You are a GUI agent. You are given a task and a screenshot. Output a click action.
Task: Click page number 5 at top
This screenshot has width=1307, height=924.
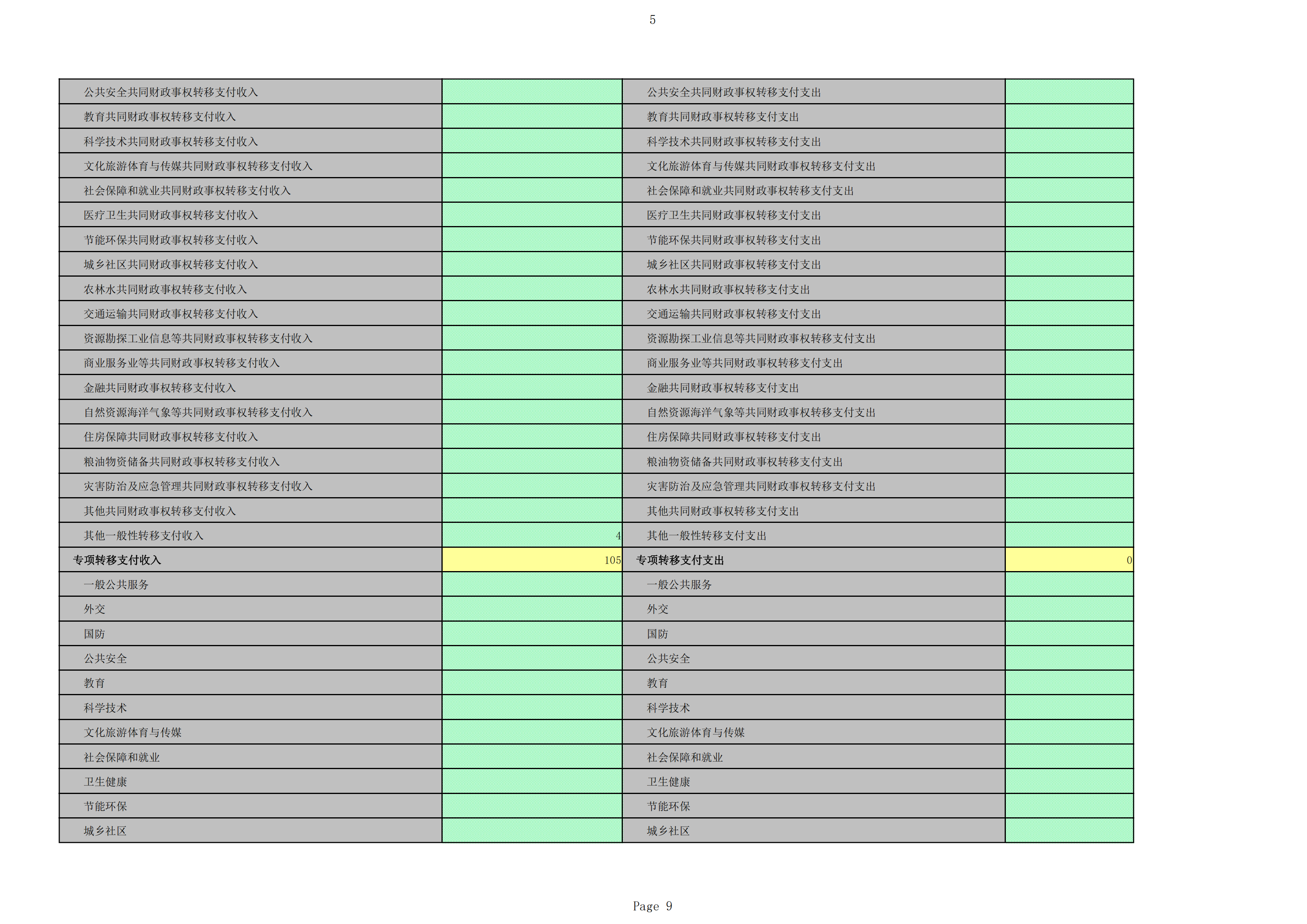tap(653, 20)
